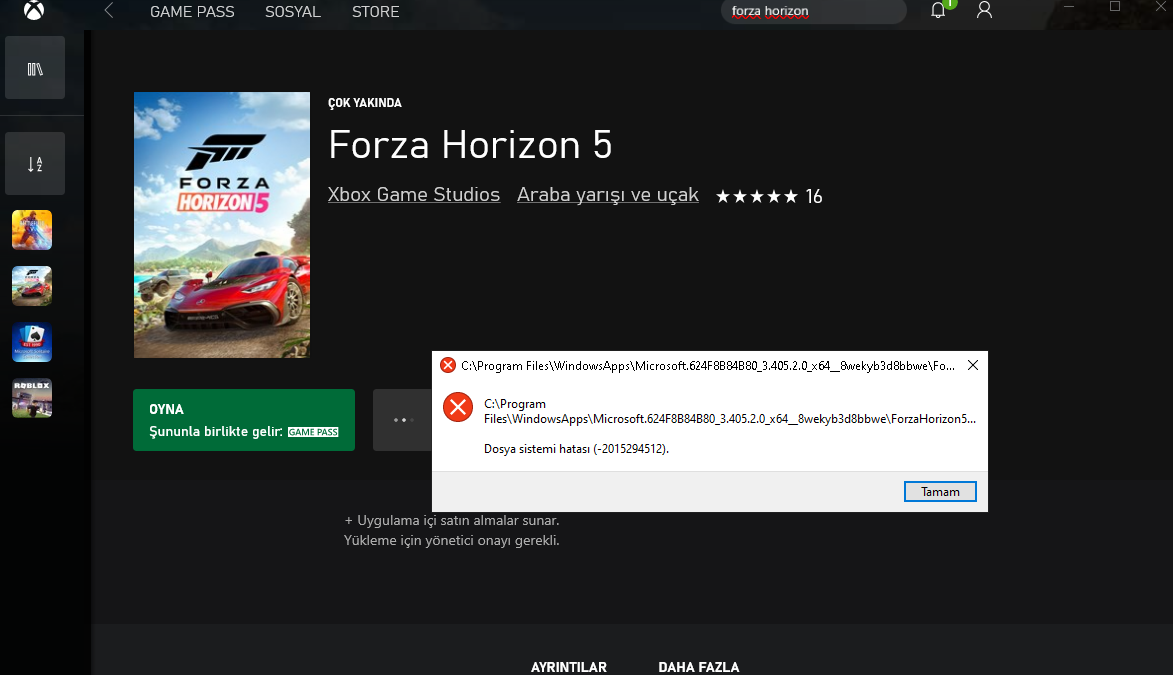Open the library icon in sidebar

coord(35,68)
